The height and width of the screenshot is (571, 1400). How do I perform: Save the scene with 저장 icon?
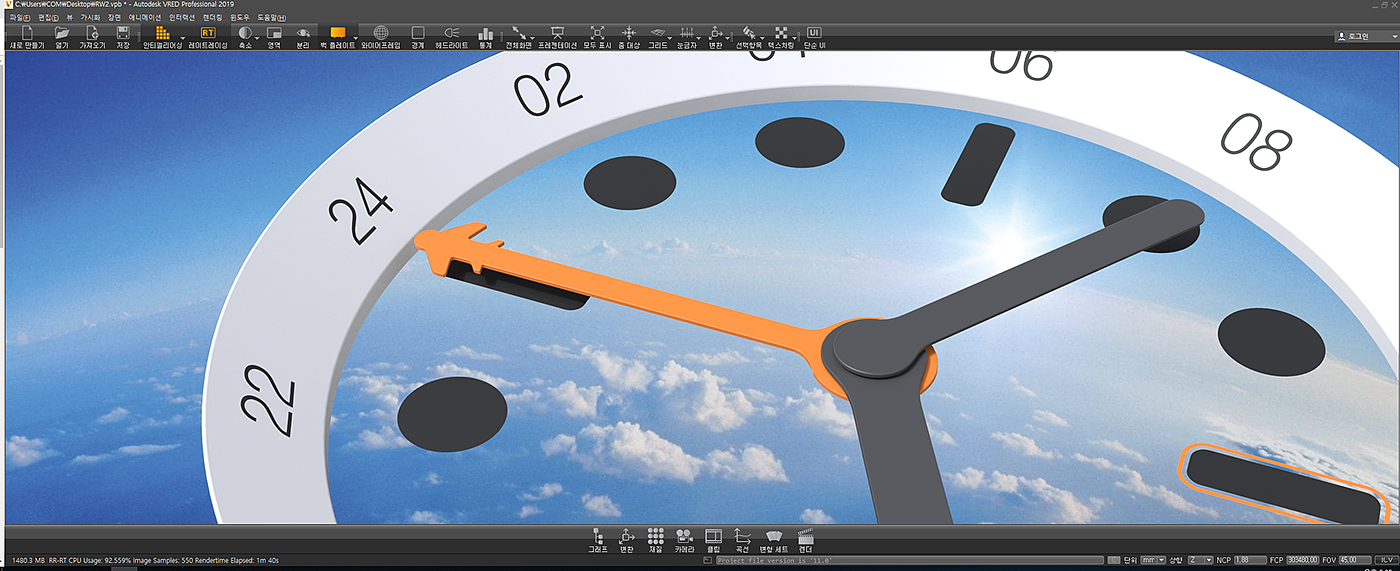click(x=123, y=33)
